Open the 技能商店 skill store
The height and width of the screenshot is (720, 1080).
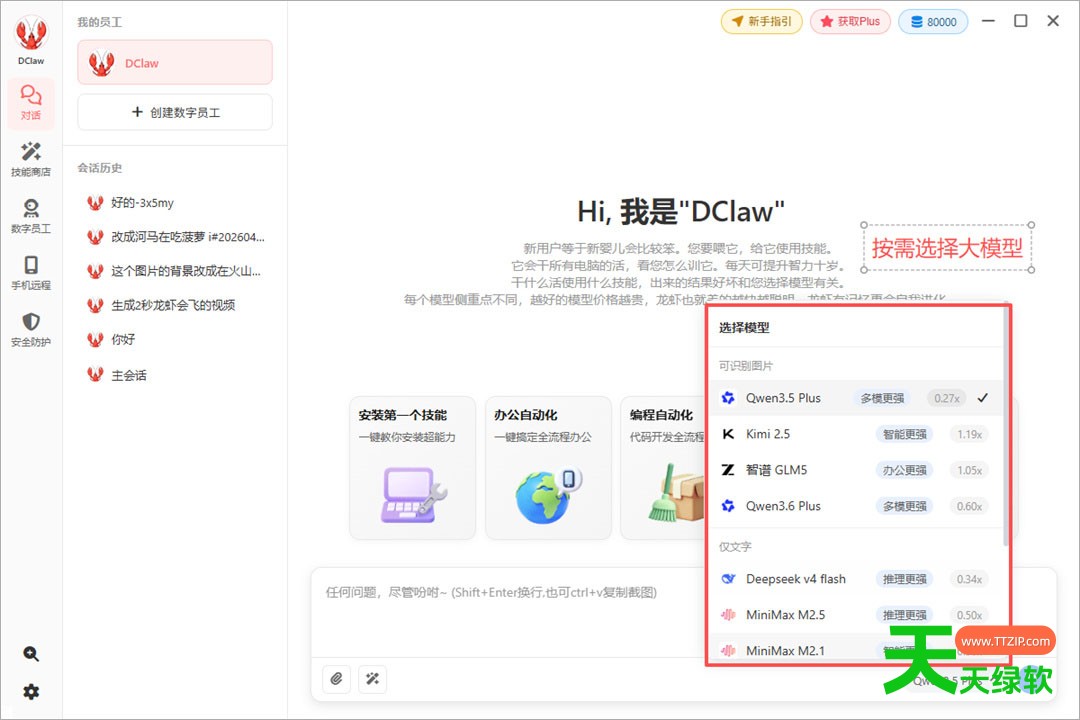31,160
